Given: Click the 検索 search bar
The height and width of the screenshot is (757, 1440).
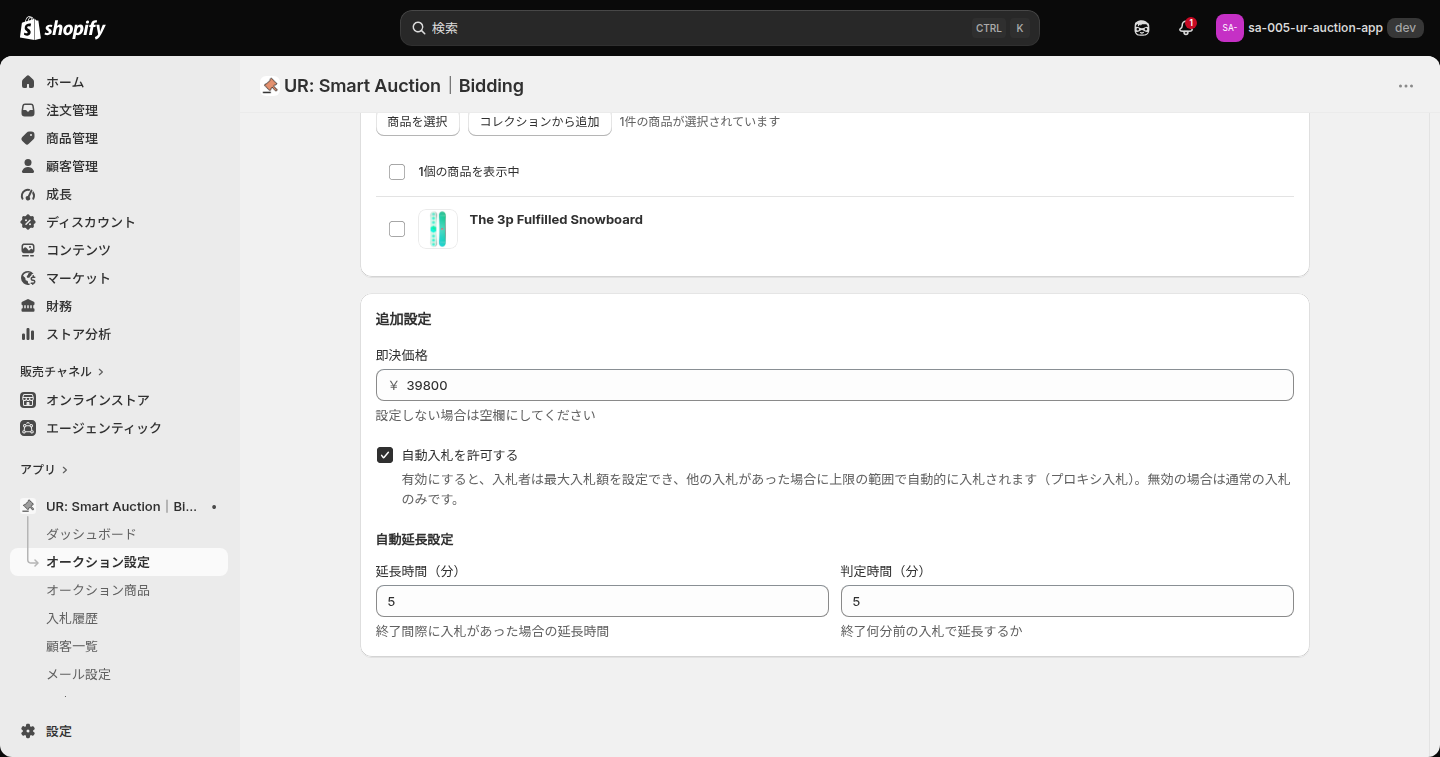Looking at the screenshot, I should click(x=720, y=28).
